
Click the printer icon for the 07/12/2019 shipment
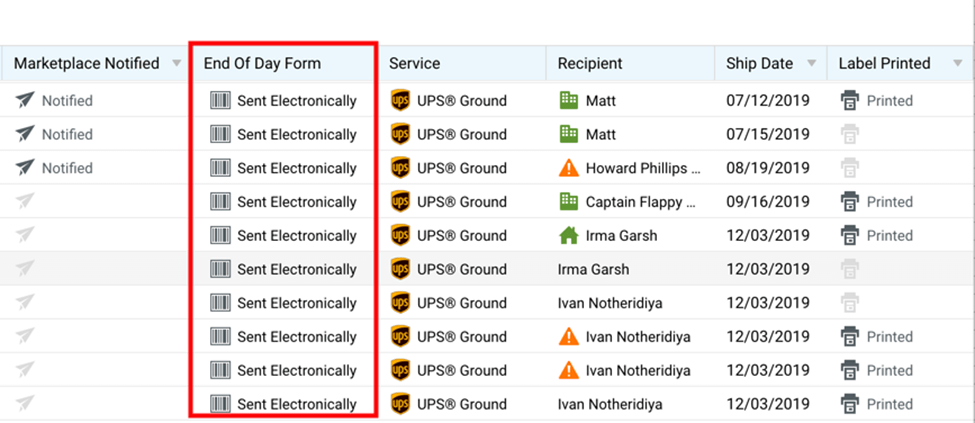tap(850, 100)
